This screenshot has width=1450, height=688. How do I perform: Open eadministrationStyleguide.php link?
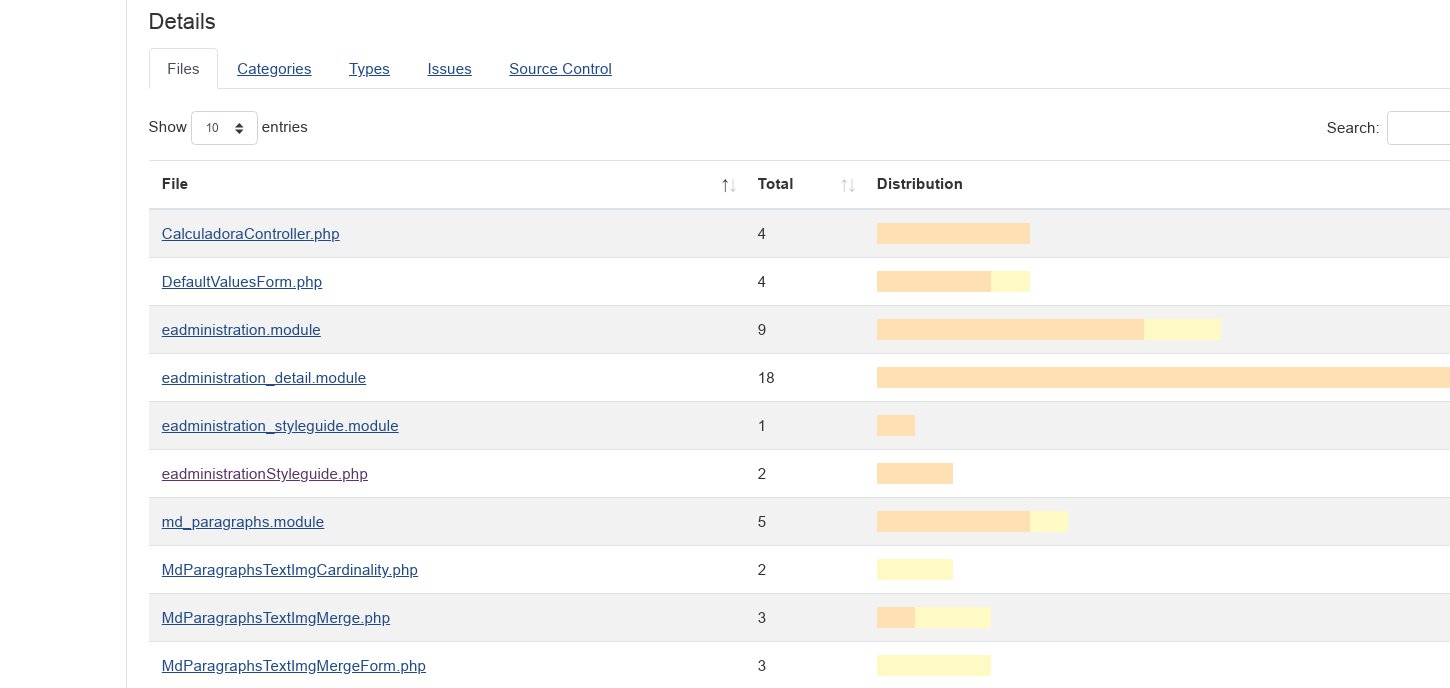pos(264,474)
